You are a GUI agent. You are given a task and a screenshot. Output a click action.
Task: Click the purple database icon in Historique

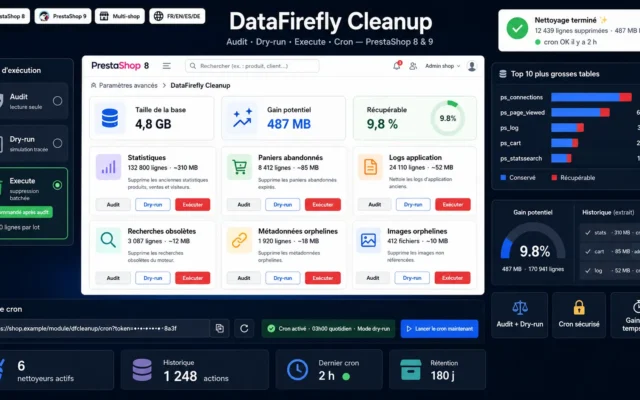142,370
